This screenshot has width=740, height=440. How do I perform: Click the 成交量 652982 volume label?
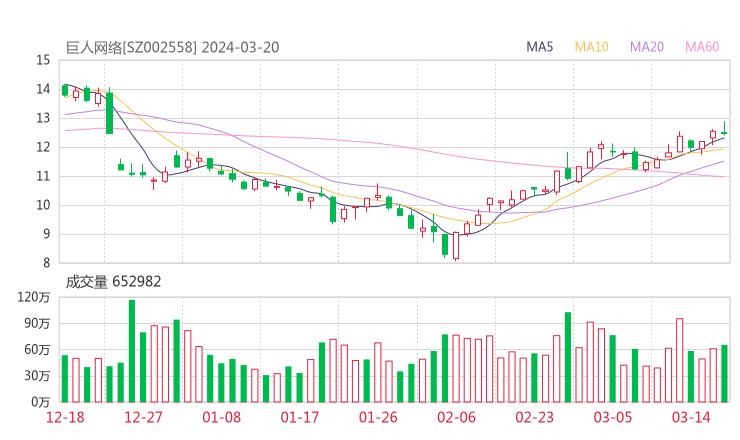[x=113, y=282]
